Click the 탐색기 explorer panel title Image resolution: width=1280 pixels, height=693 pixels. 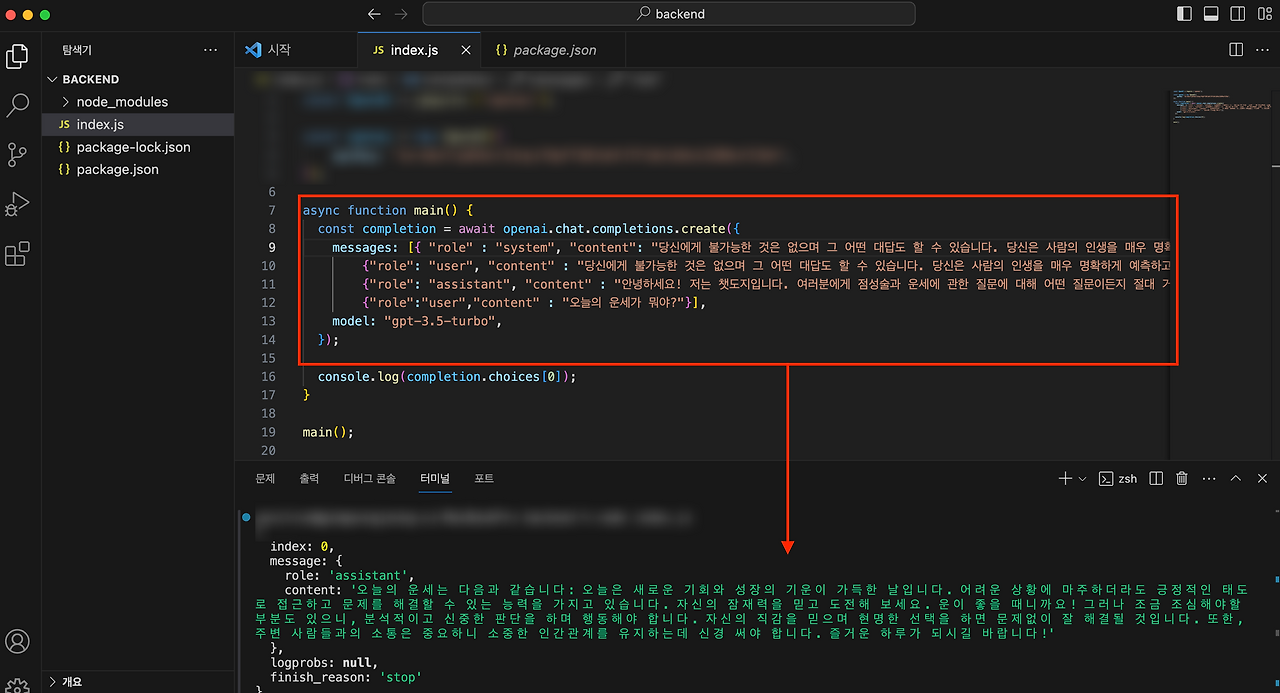tap(76, 49)
